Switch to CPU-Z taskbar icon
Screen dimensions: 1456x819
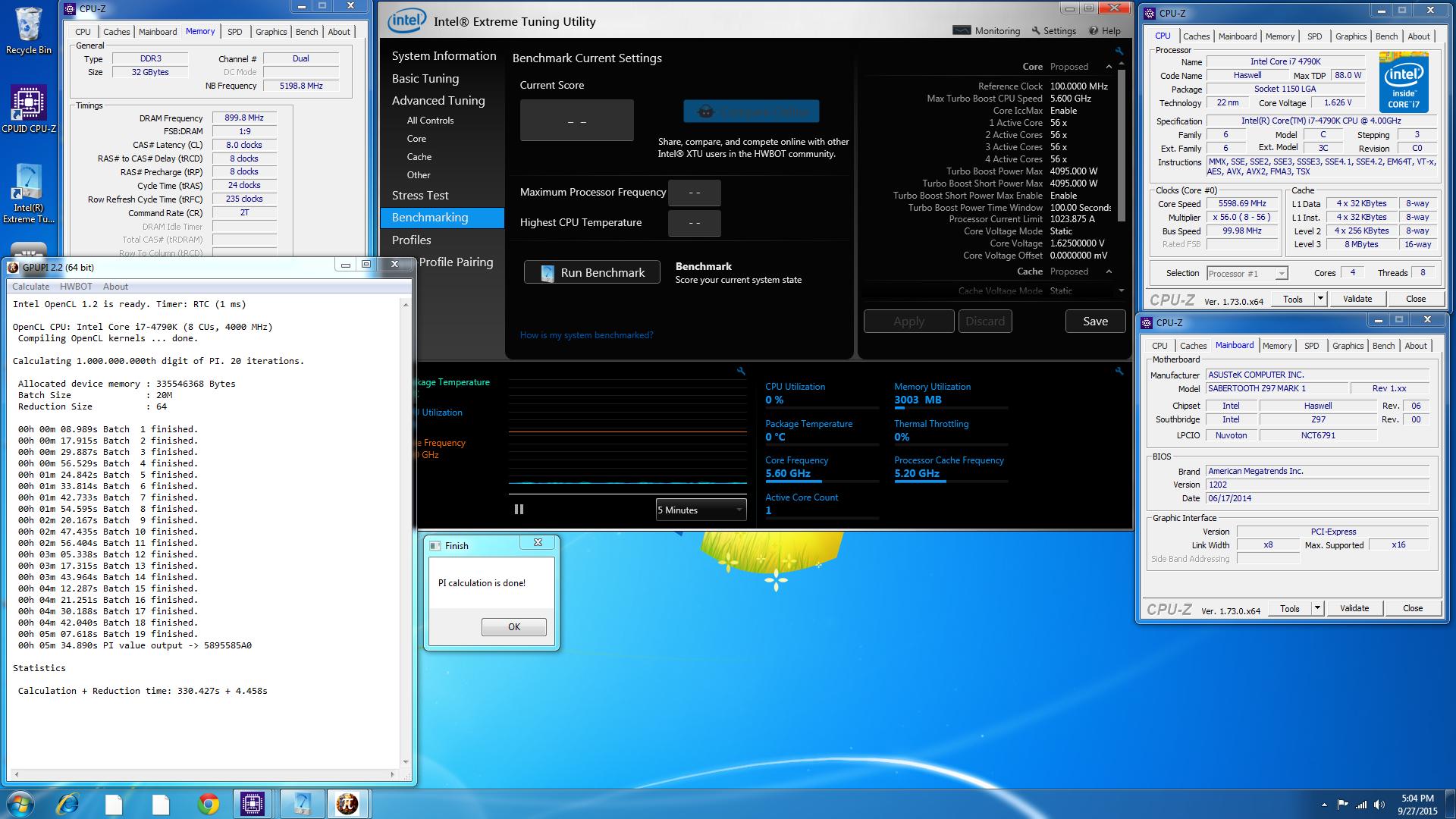point(253,804)
